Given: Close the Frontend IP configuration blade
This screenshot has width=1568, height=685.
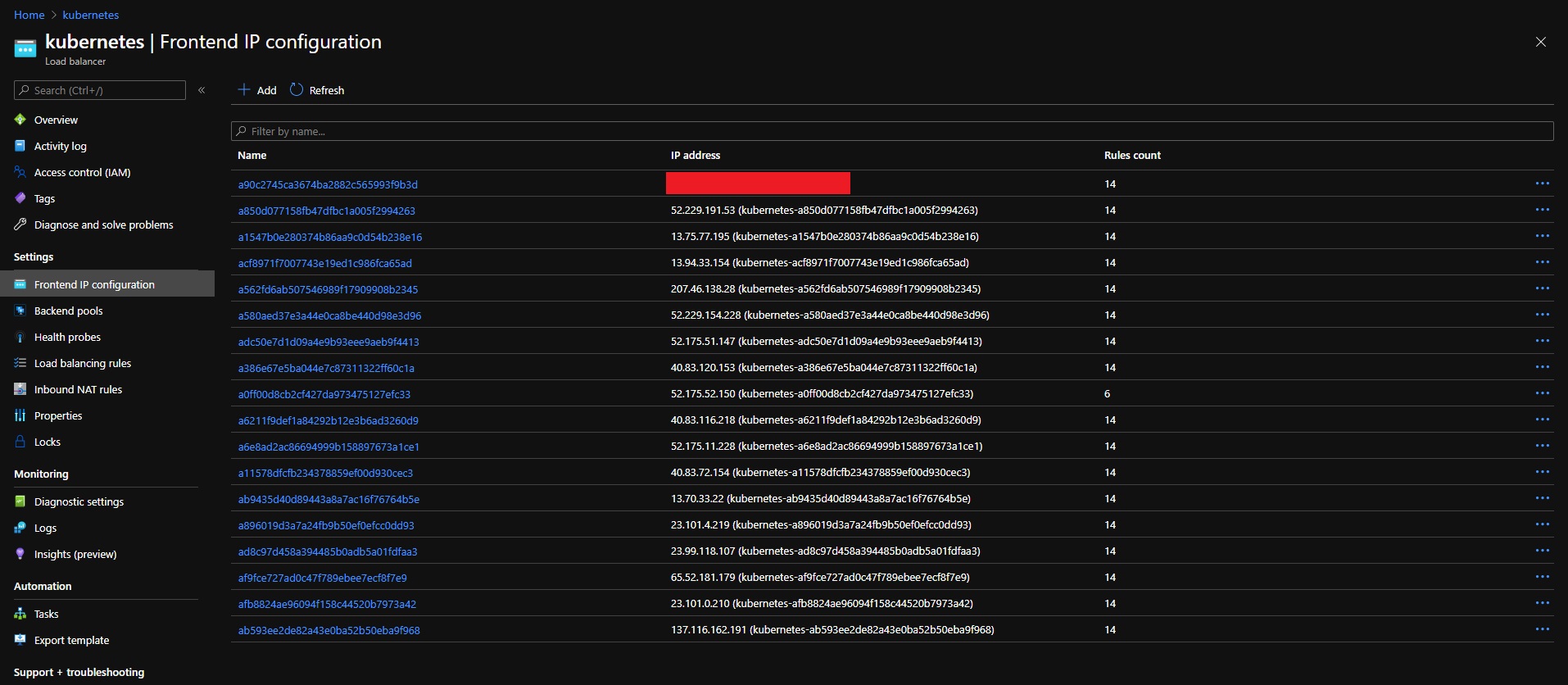Looking at the screenshot, I should [x=1541, y=42].
